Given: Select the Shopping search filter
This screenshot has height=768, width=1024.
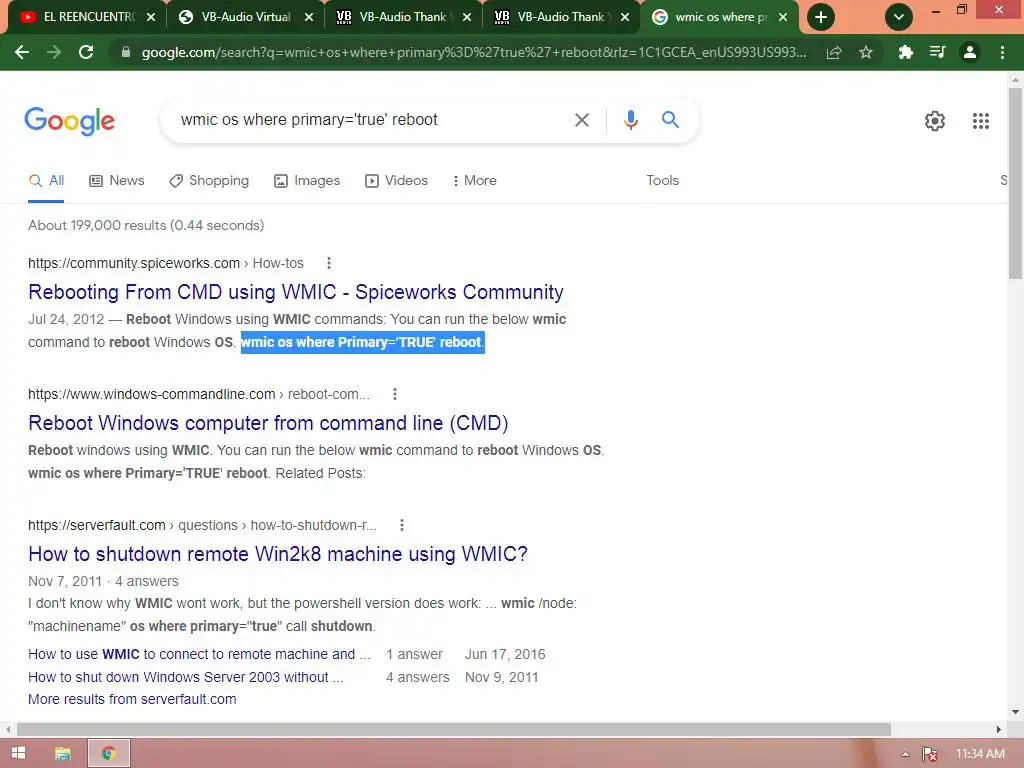Looking at the screenshot, I should (x=209, y=180).
